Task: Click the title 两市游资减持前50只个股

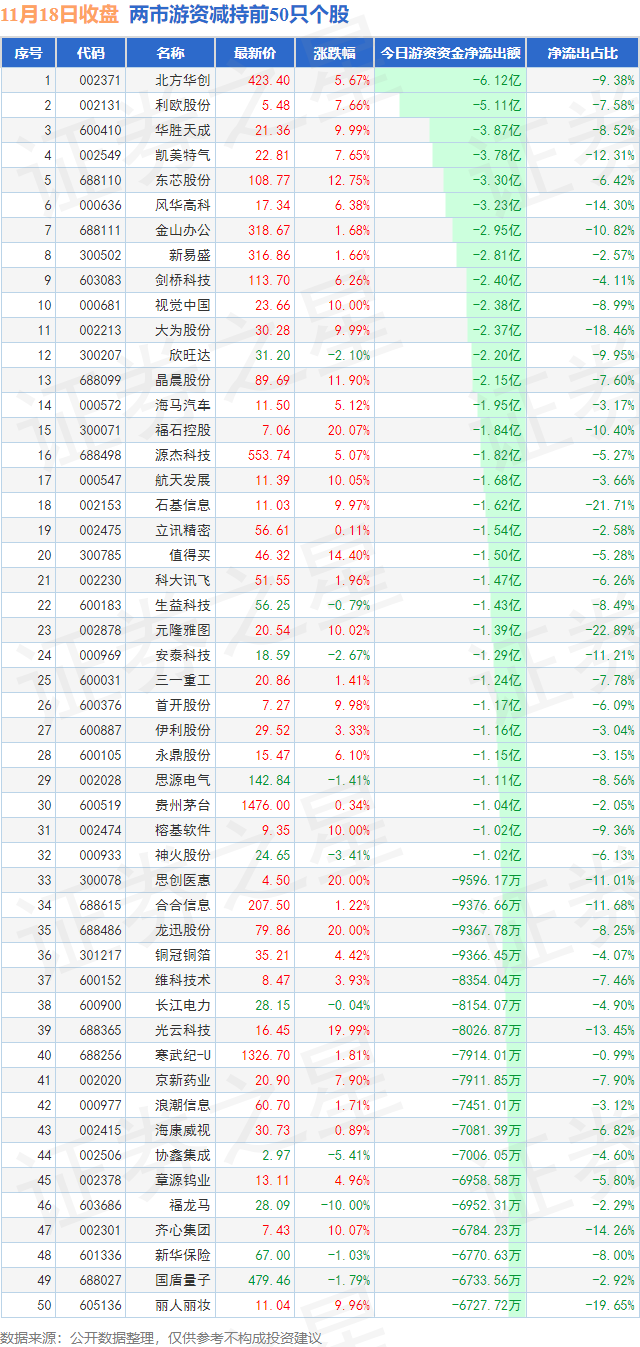Action: coord(240,15)
